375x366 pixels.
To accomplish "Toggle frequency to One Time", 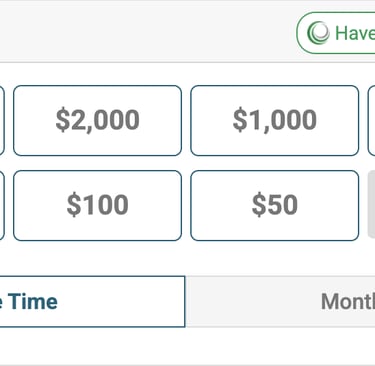I will point(92,301).
